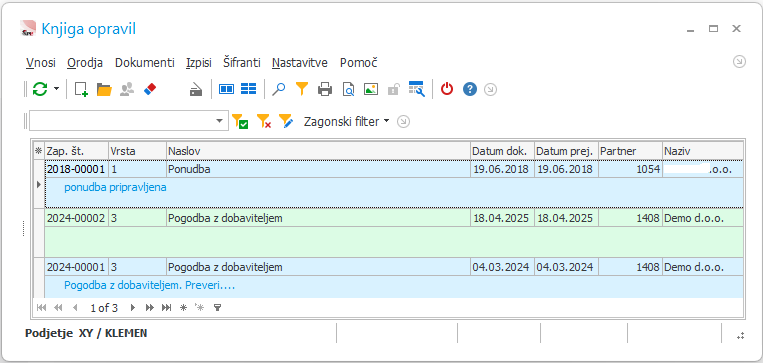Sort by the Zap. št. column header
763x363 pixels.
(x=76, y=151)
